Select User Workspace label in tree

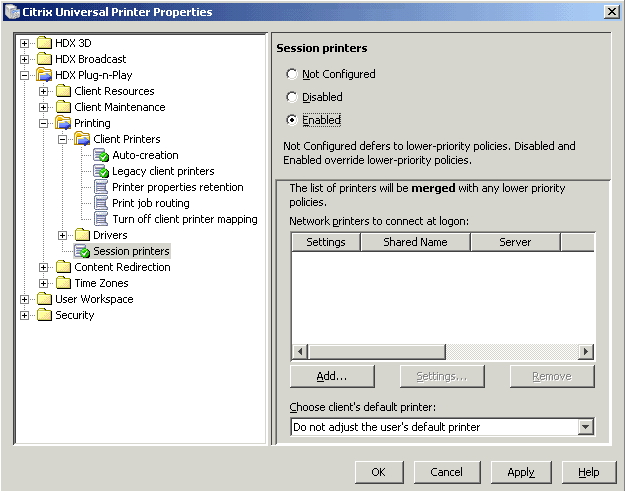(x=94, y=299)
